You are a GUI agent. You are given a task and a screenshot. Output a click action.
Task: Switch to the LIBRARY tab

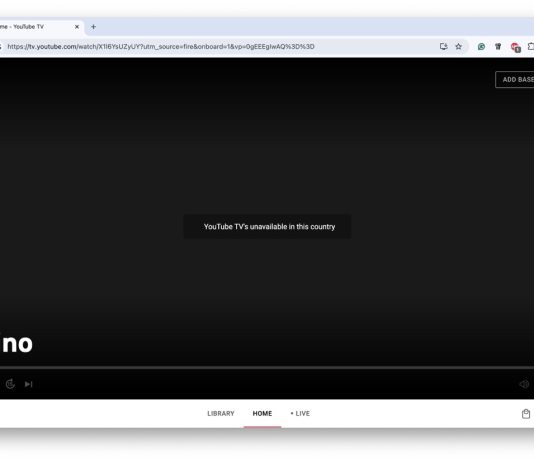(x=221, y=413)
